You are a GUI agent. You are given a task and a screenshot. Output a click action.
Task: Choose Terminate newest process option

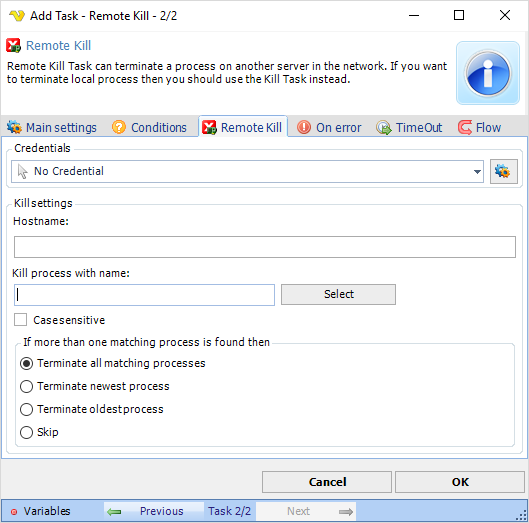click(26, 386)
